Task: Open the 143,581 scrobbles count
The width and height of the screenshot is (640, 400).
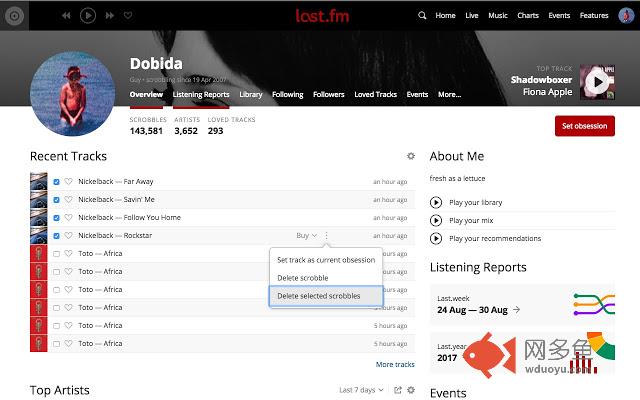Action: pyautogui.click(x=146, y=131)
